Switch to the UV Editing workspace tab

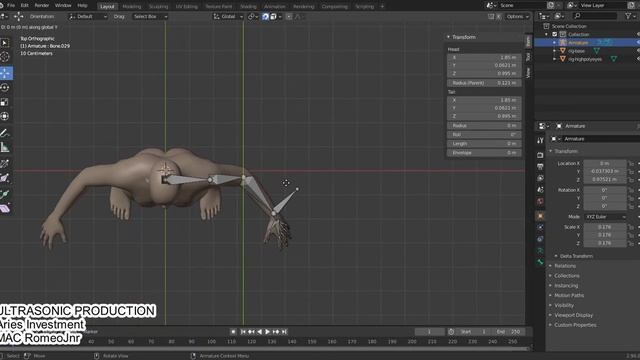point(187,7)
